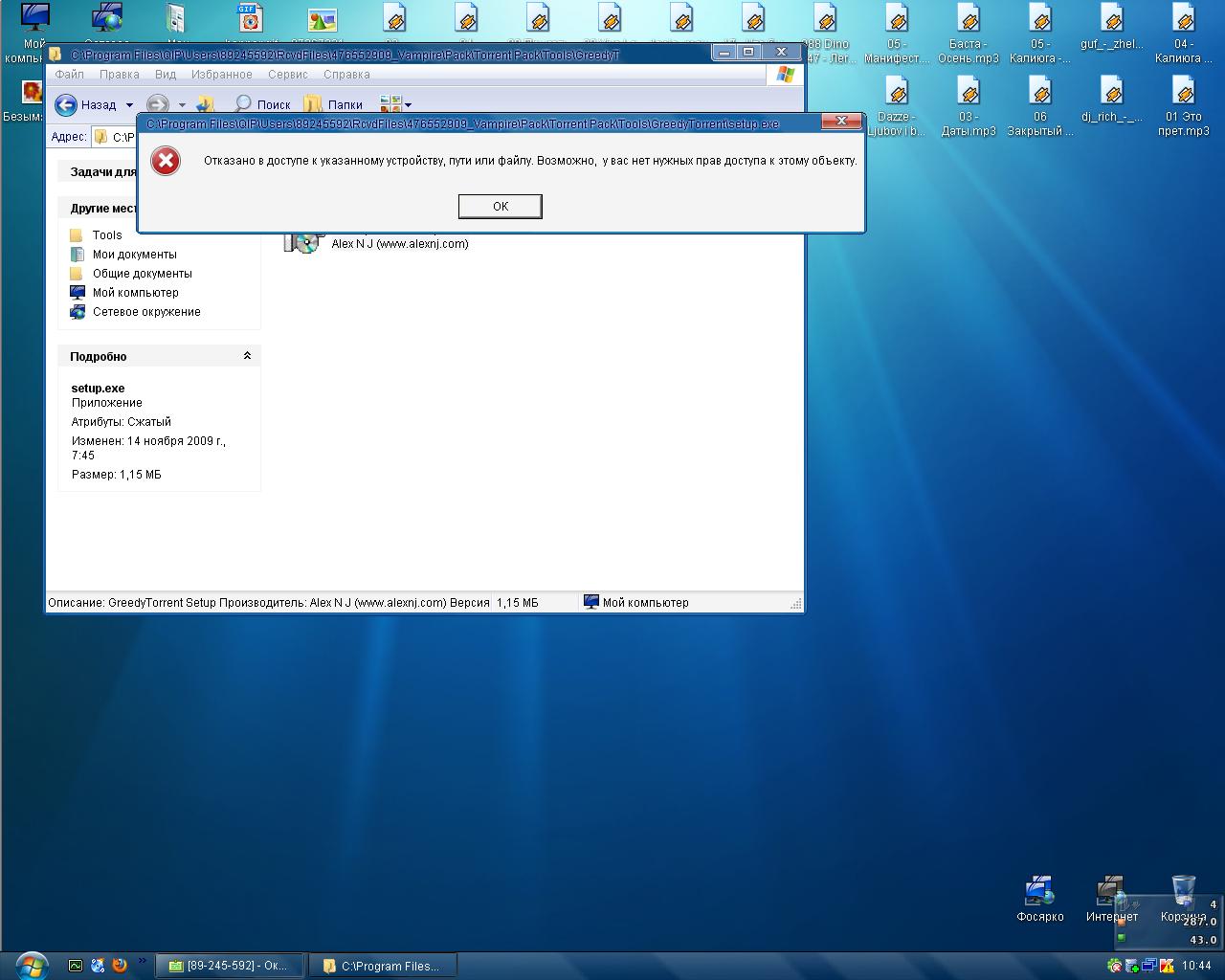Select the 03 - Даты.mp3 desktop file
This screenshot has width=1225, height=980.
click(969, 92)
